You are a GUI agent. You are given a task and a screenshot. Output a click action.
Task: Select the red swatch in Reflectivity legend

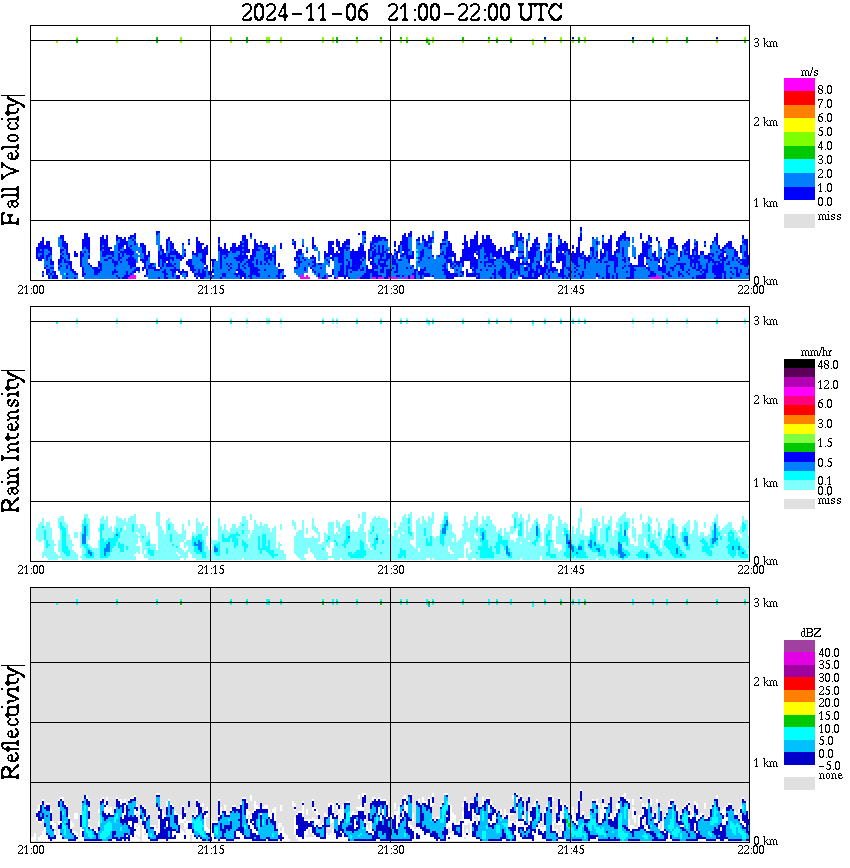[799, 684]
